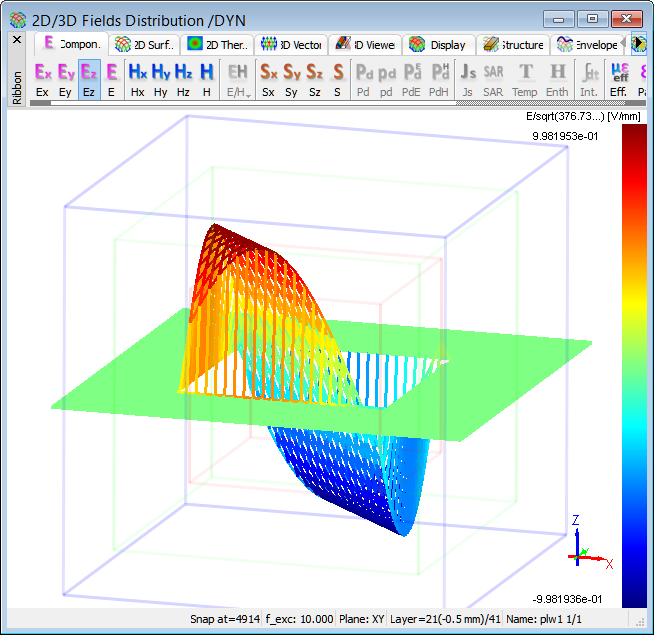This screenshot has height=635, width=654.
Task: Click the Hx magnetic field icon
Action: coord(137,78)
